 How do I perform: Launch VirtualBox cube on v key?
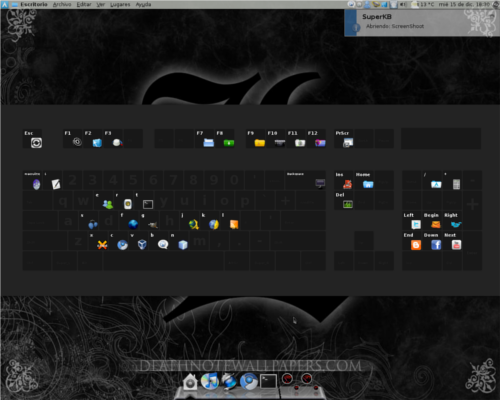pyautogui.click(x=142, y=245)
